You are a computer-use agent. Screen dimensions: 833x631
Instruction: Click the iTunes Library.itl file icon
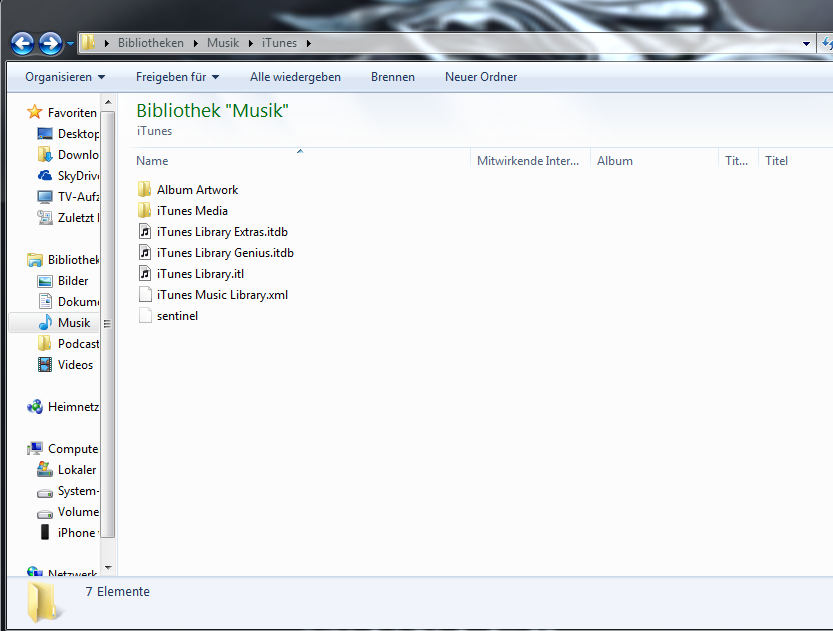point(144,274)
